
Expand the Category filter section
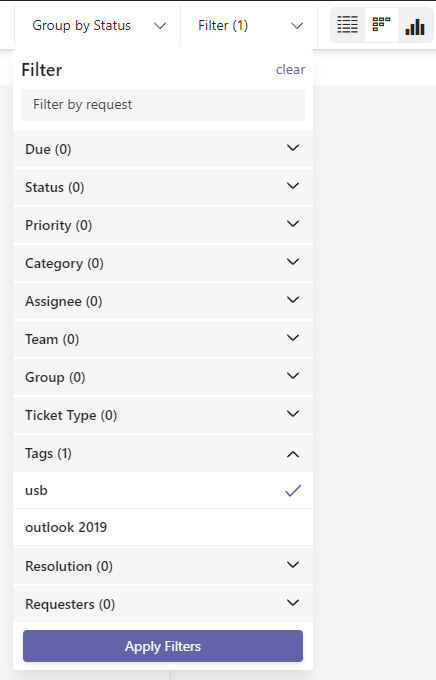[x=163, y=263]
